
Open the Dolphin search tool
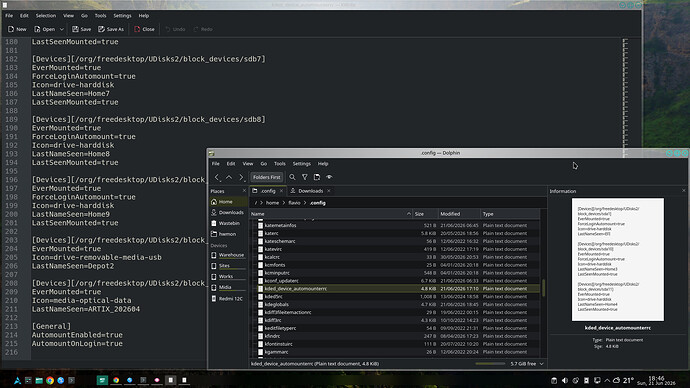pos(292,177)
